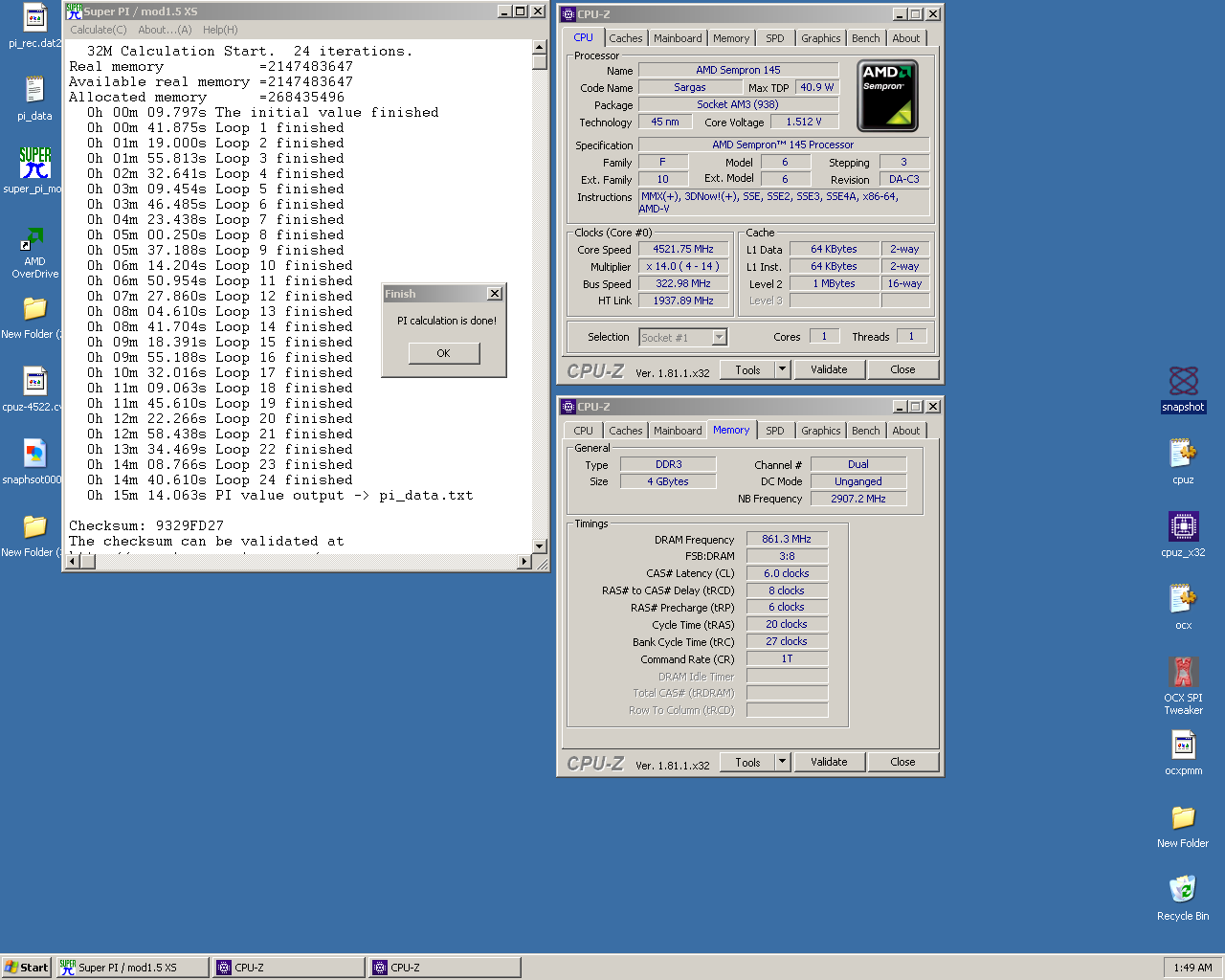Click Validate in bottom CPU-Z window
This screenshot has width=1225, height=980.
[x=829, y=762]
